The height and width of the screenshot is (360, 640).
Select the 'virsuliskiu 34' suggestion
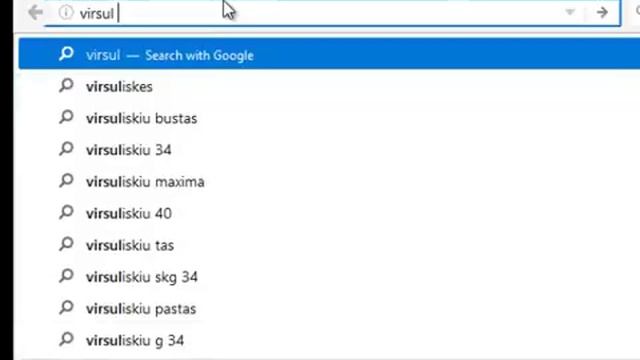click(x=329, y=150)
